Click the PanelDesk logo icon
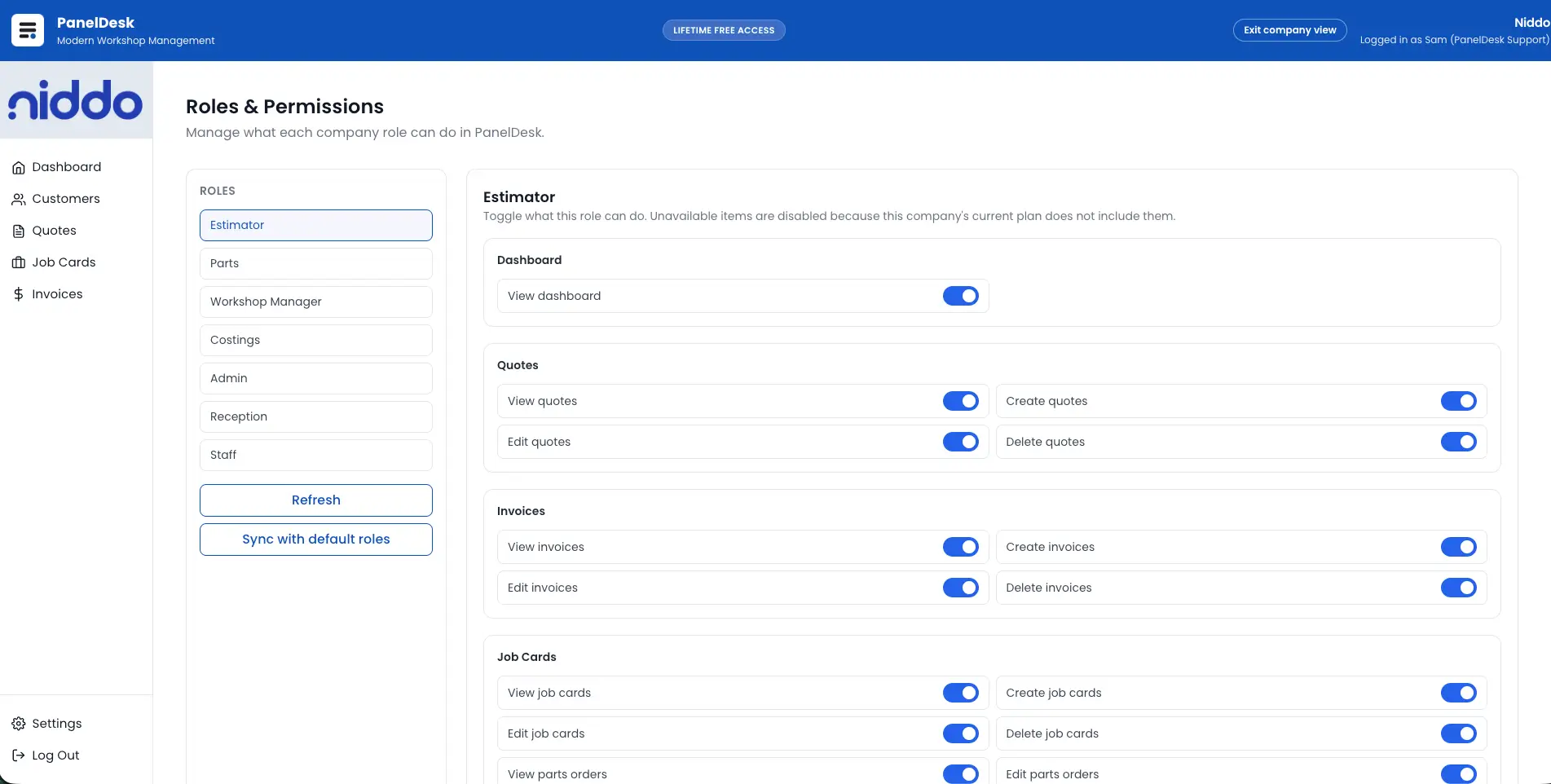1551x784 pixels. coord(27,29)
